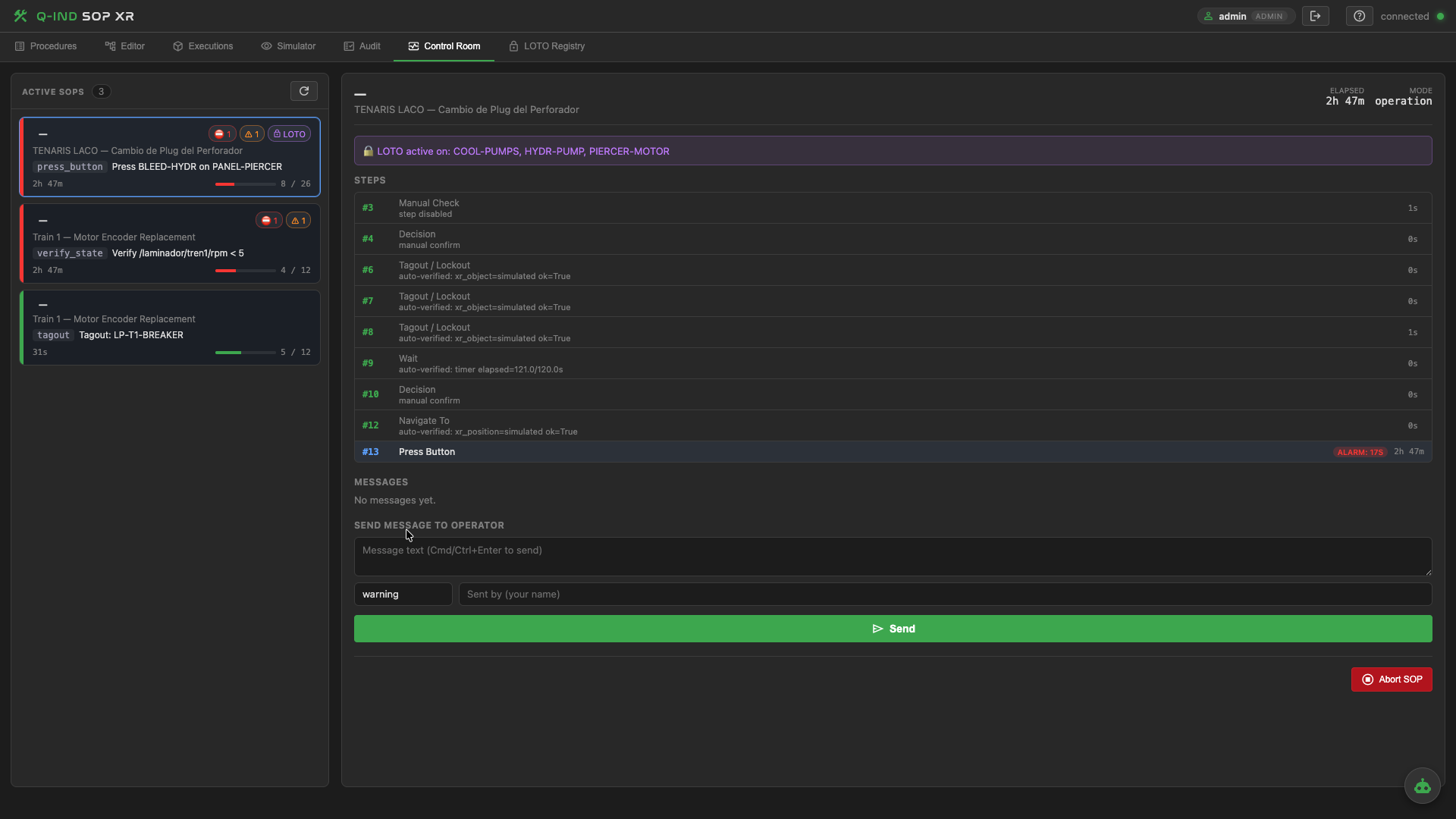Select step #3 Manual Check row
Viewport: 1456px width, 819px height.
(893, 208)
